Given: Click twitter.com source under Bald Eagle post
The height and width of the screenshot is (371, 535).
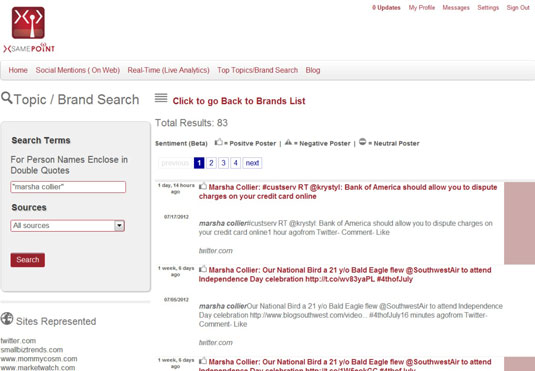Looking at the screenshot, I should click(x=216, y=343).
